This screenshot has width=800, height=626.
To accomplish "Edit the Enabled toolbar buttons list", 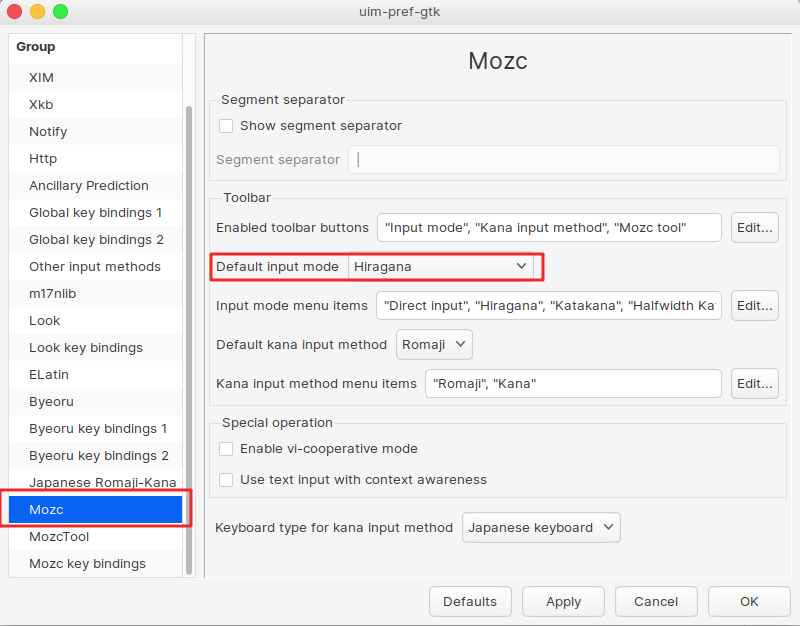I will click(755, 228).
